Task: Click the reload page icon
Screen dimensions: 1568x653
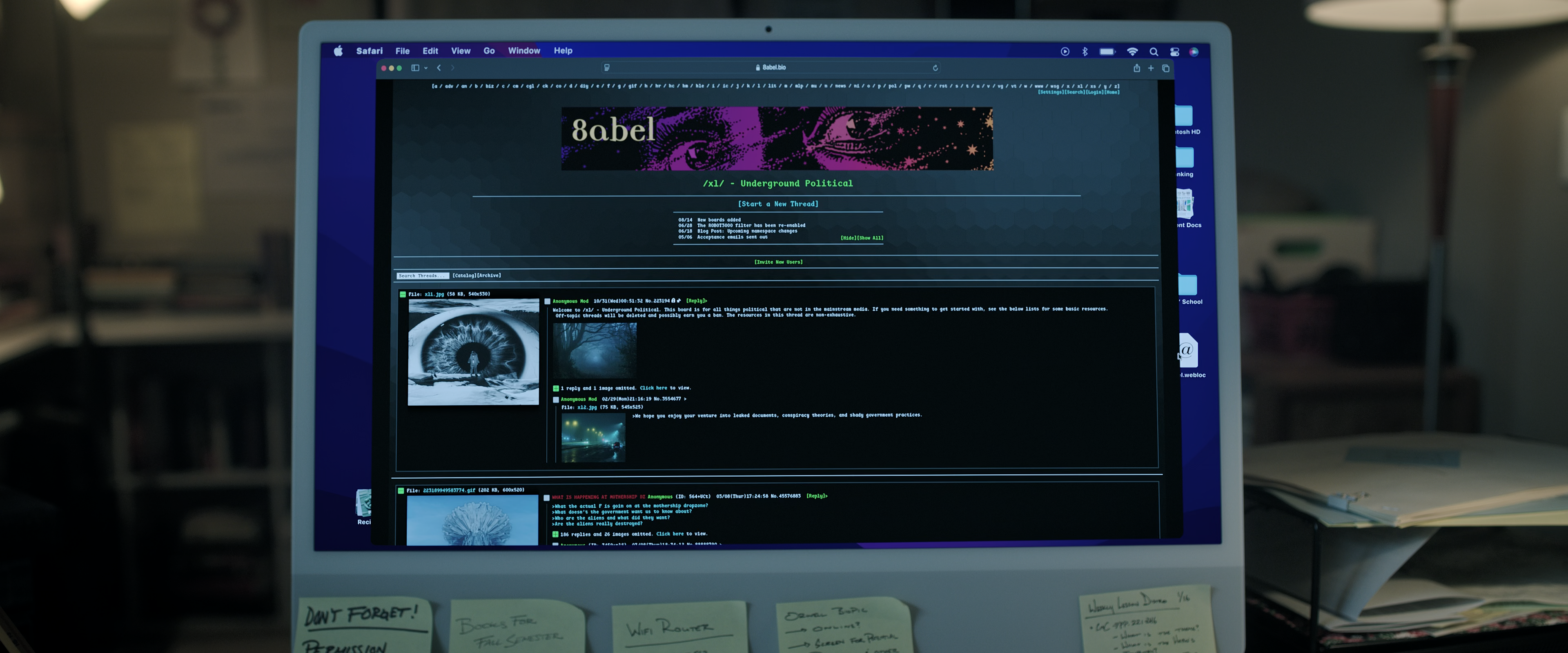Action: (935, 68)
